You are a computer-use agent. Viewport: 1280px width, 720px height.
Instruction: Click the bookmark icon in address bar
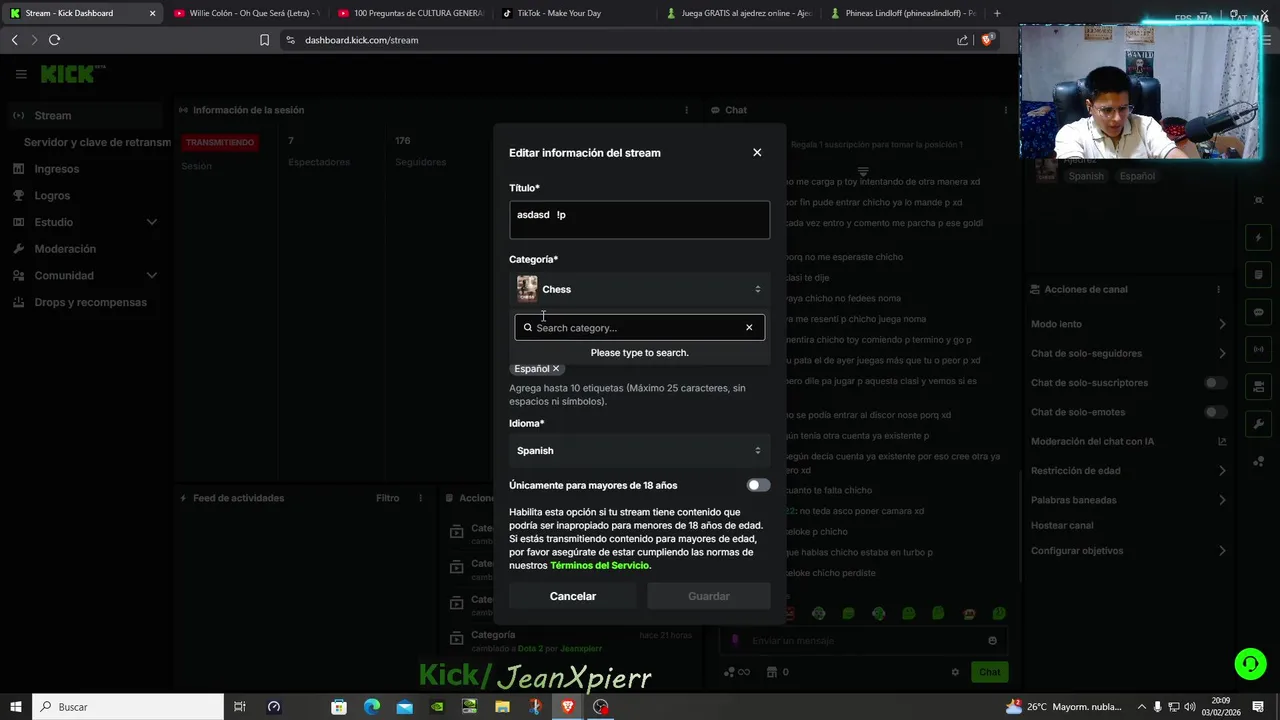tap(264, 40)
